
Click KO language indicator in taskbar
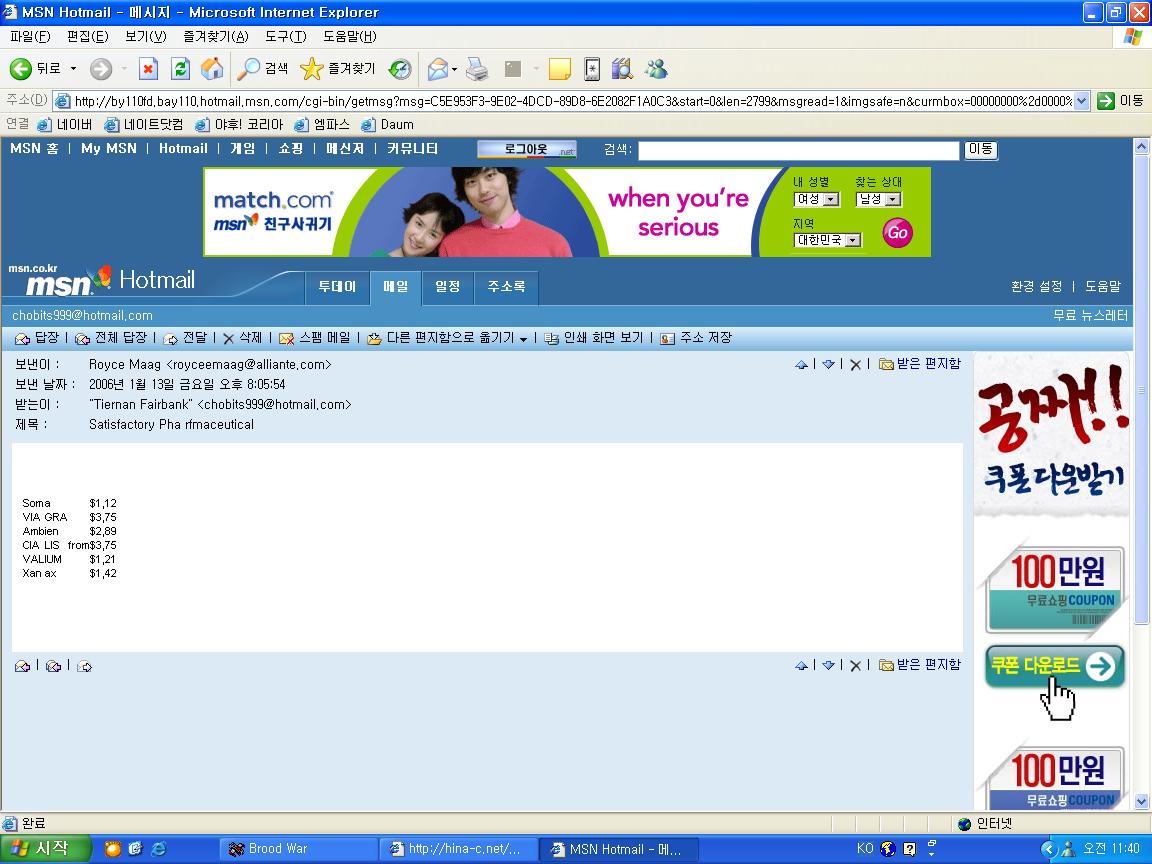(x=865, y=849)
